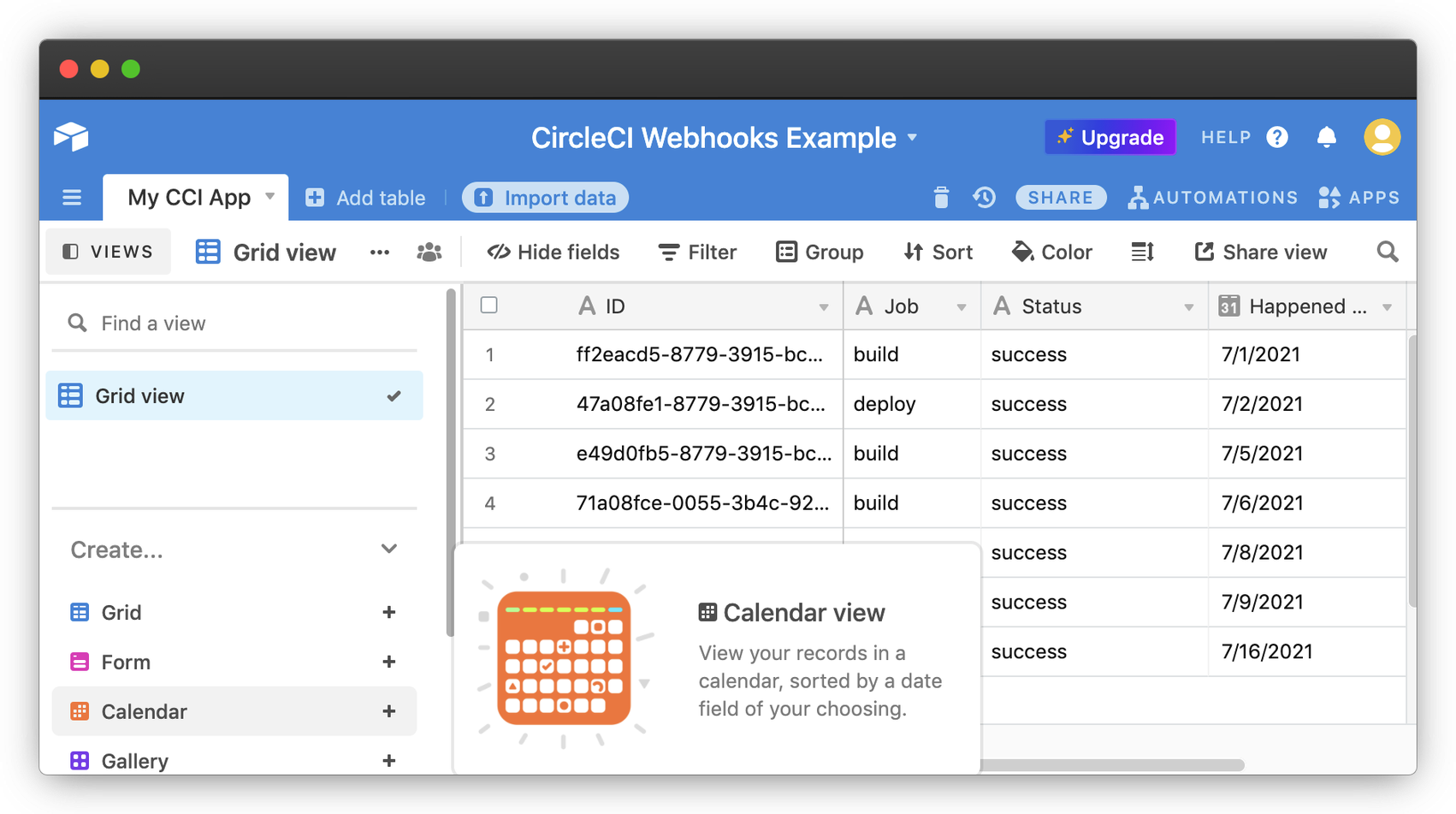Click Share view
This screenshot has width=1456, height=814.
coord(1261,253)
